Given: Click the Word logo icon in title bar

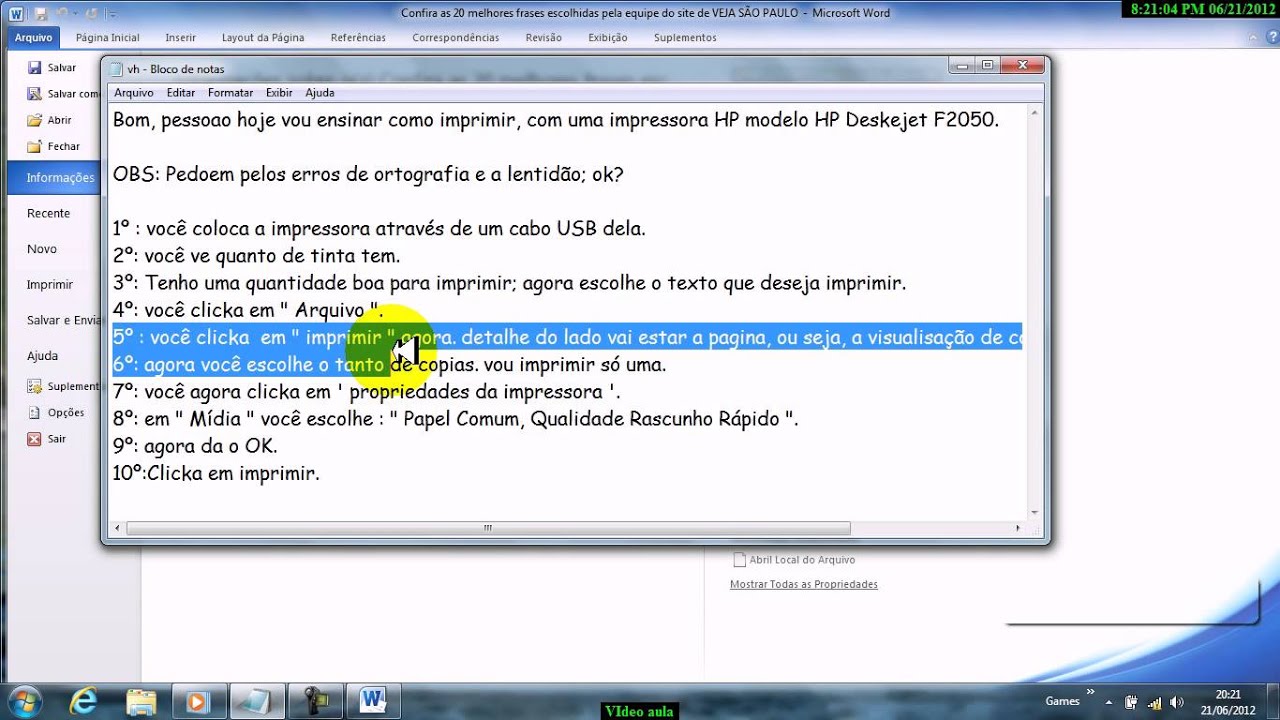Looking at the screenshot, I should tap(16, 13).
